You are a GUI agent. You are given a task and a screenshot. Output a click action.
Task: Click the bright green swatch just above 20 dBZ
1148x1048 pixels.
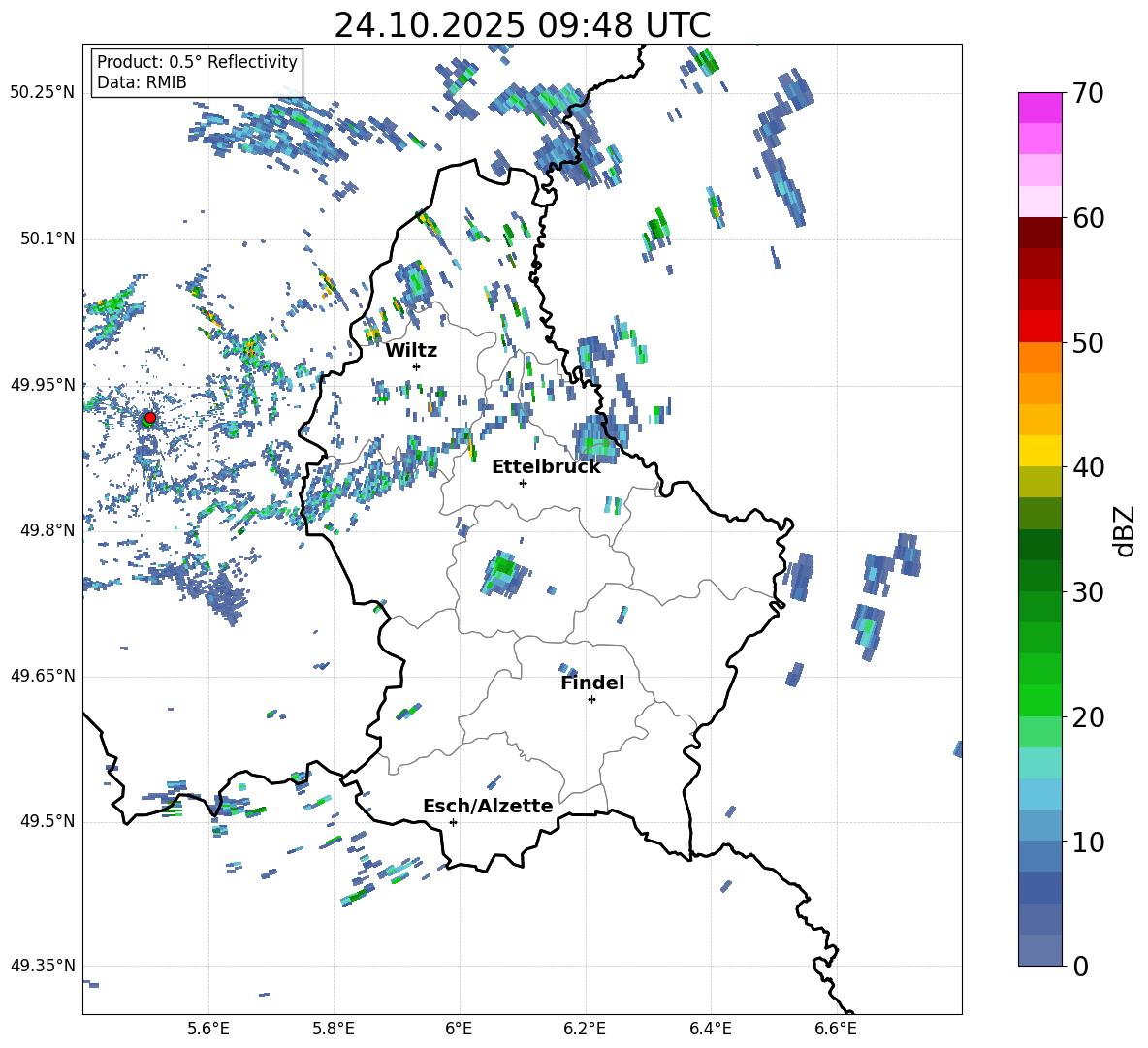pos(1039,700)
